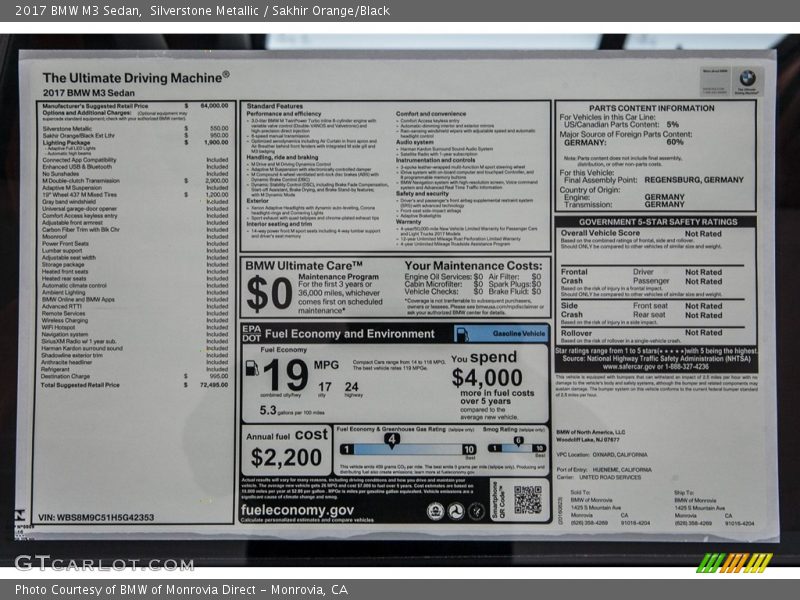The image size is (800, 600).
Task: Click the 'M Double-clutch Transmission' option line
Action: click(x=135, y=181)
